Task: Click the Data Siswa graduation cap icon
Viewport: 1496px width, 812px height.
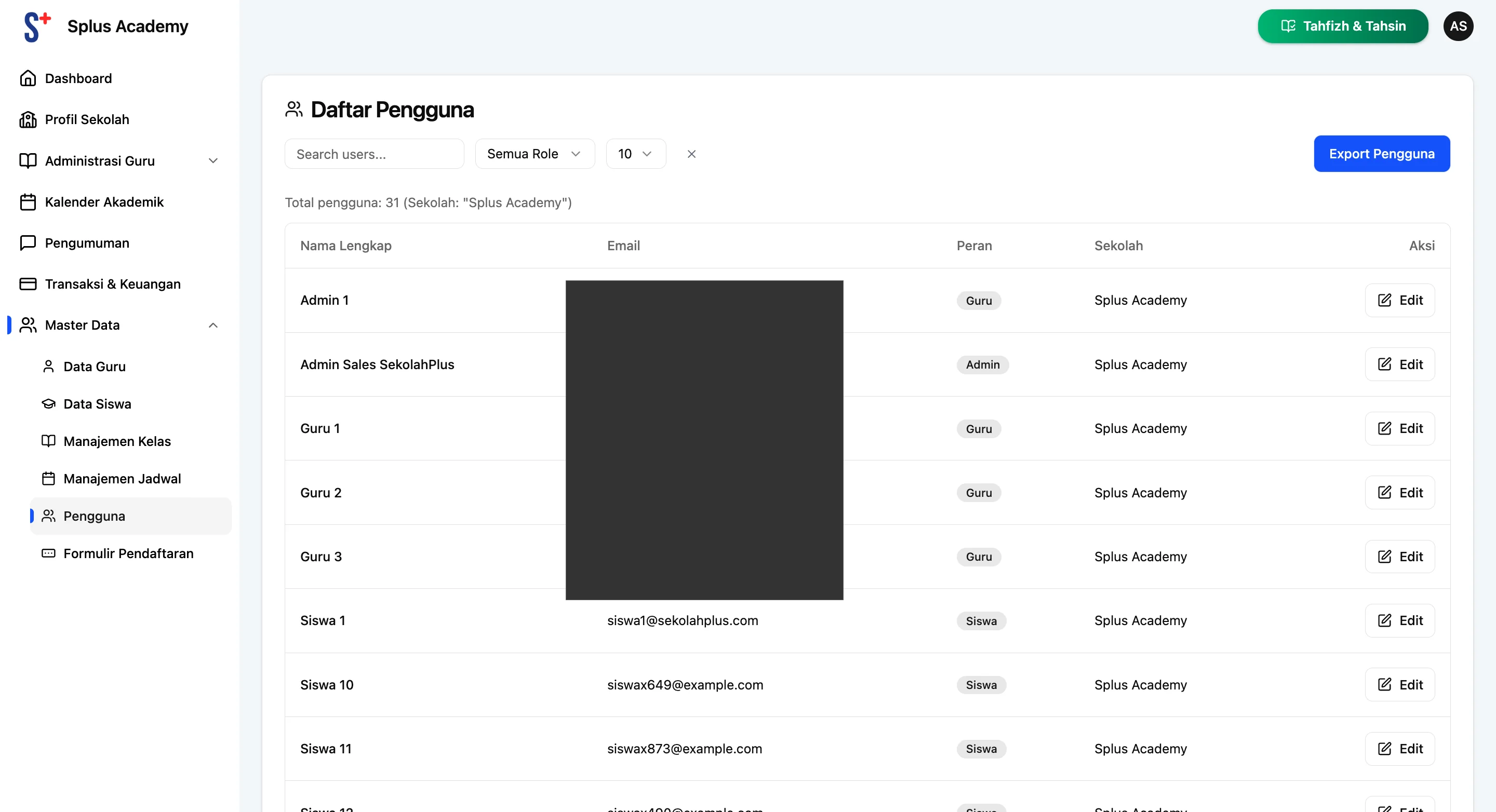Action: pos(49,404)
